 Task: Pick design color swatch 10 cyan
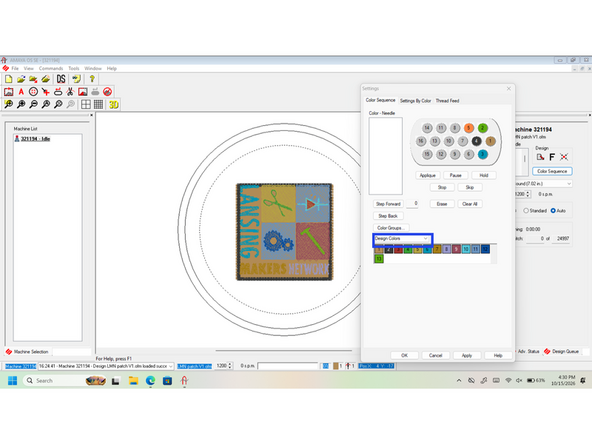(x=466, y=249)
